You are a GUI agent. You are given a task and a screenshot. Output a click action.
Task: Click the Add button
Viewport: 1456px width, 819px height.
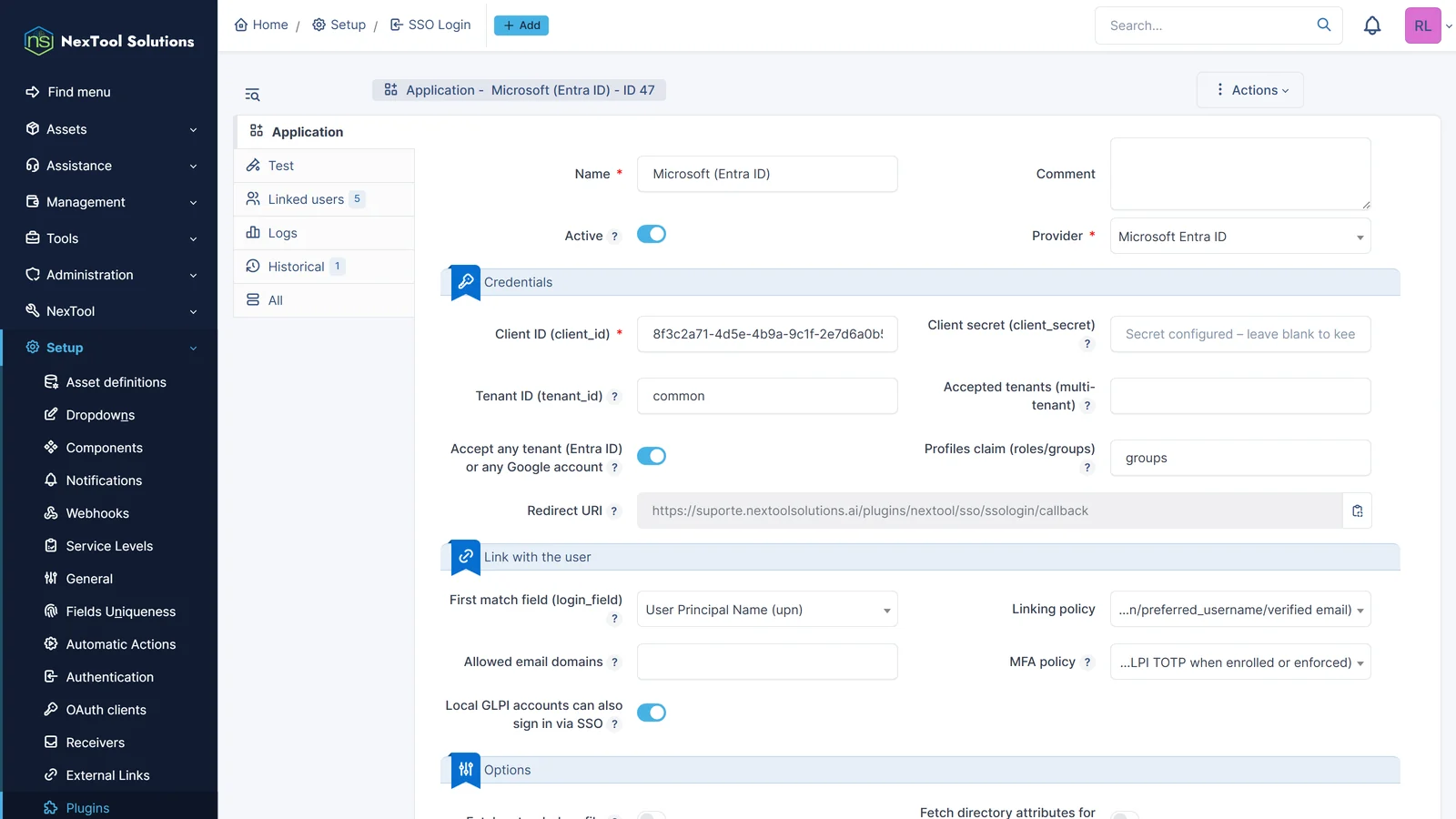521,25
